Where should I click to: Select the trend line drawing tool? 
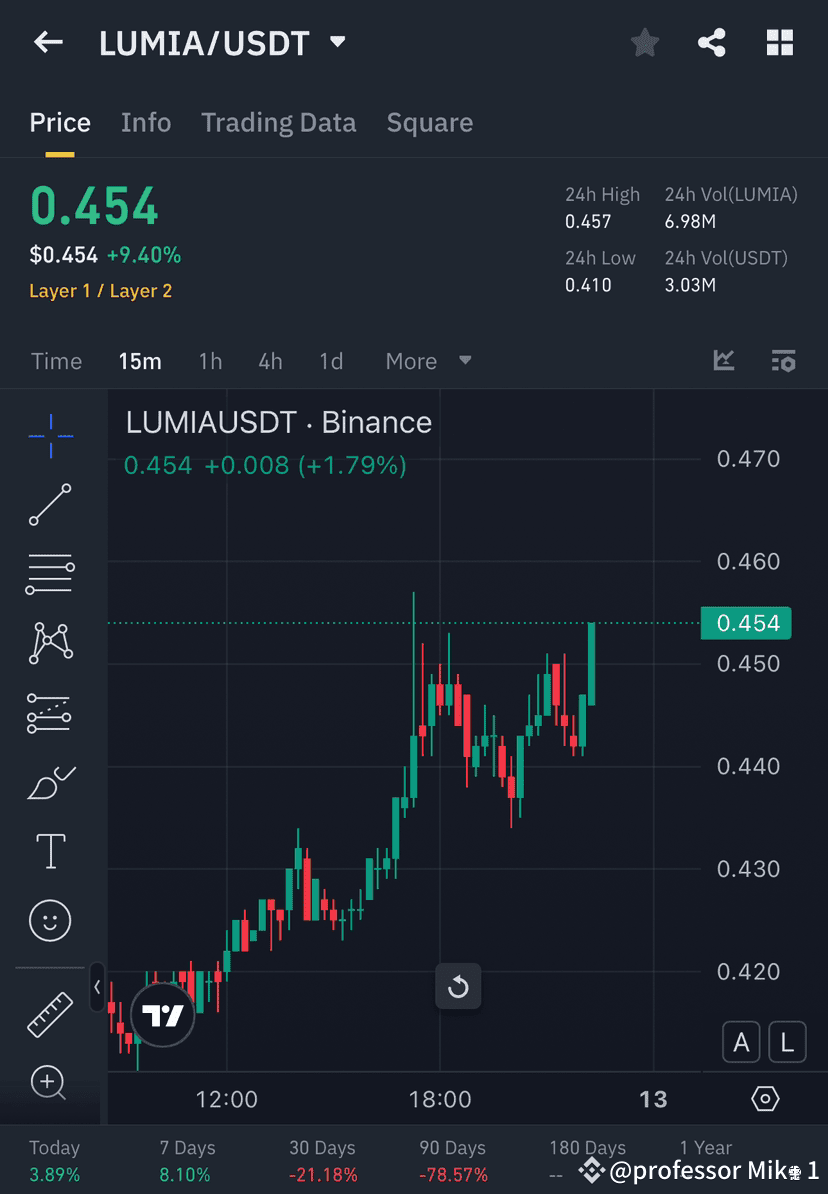pos(50,506)
